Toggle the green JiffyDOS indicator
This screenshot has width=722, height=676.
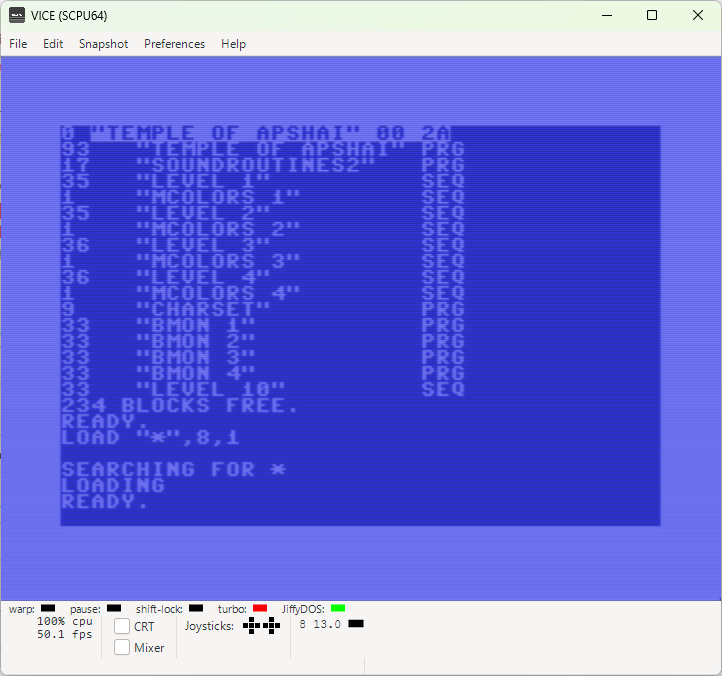point(338,608)
